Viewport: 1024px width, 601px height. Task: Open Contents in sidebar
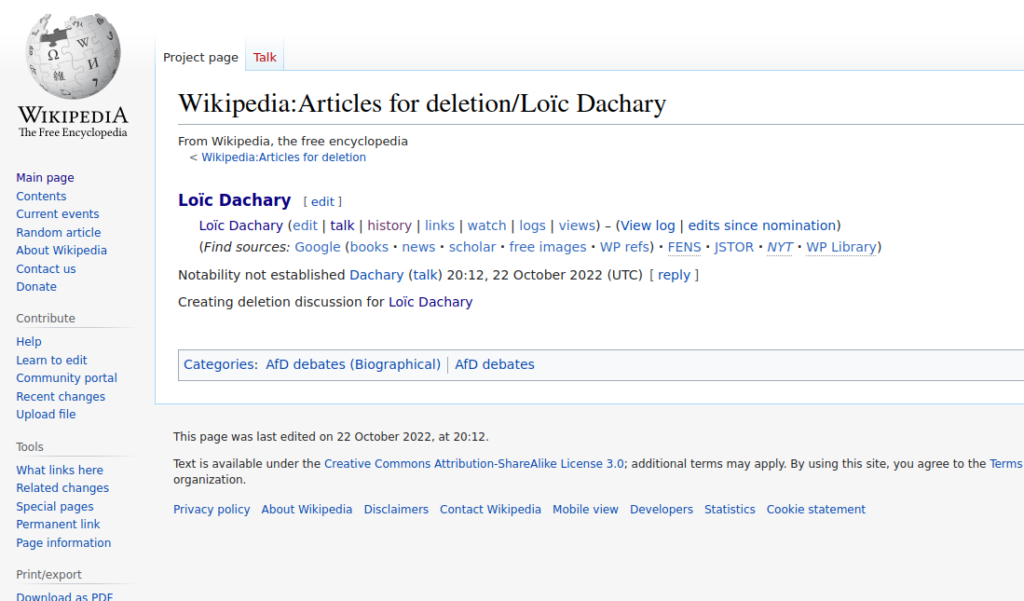click(x=41, y=196)
